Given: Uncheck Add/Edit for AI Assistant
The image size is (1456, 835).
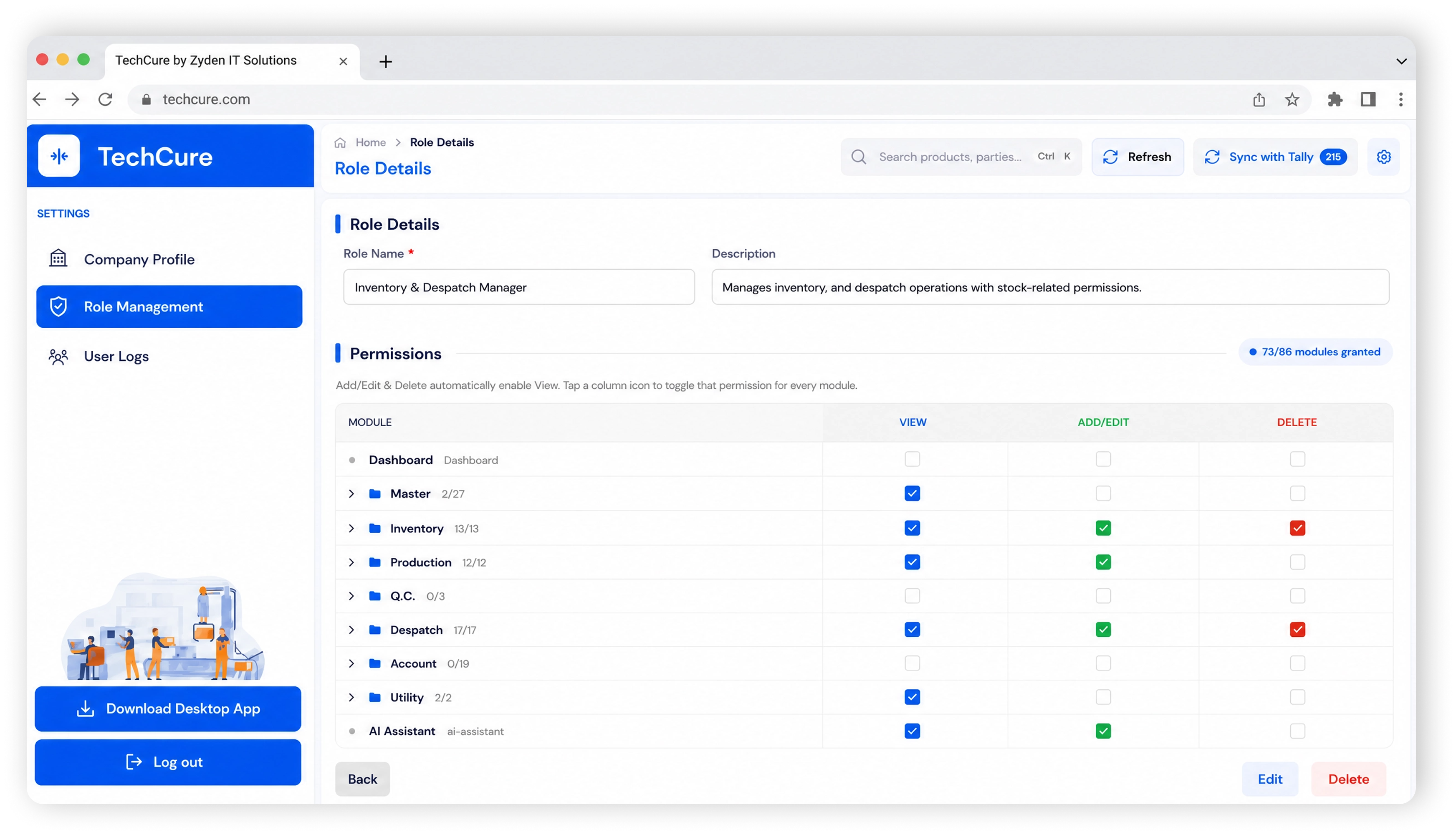Looking at the screenshot, I should coord(1103,731).
